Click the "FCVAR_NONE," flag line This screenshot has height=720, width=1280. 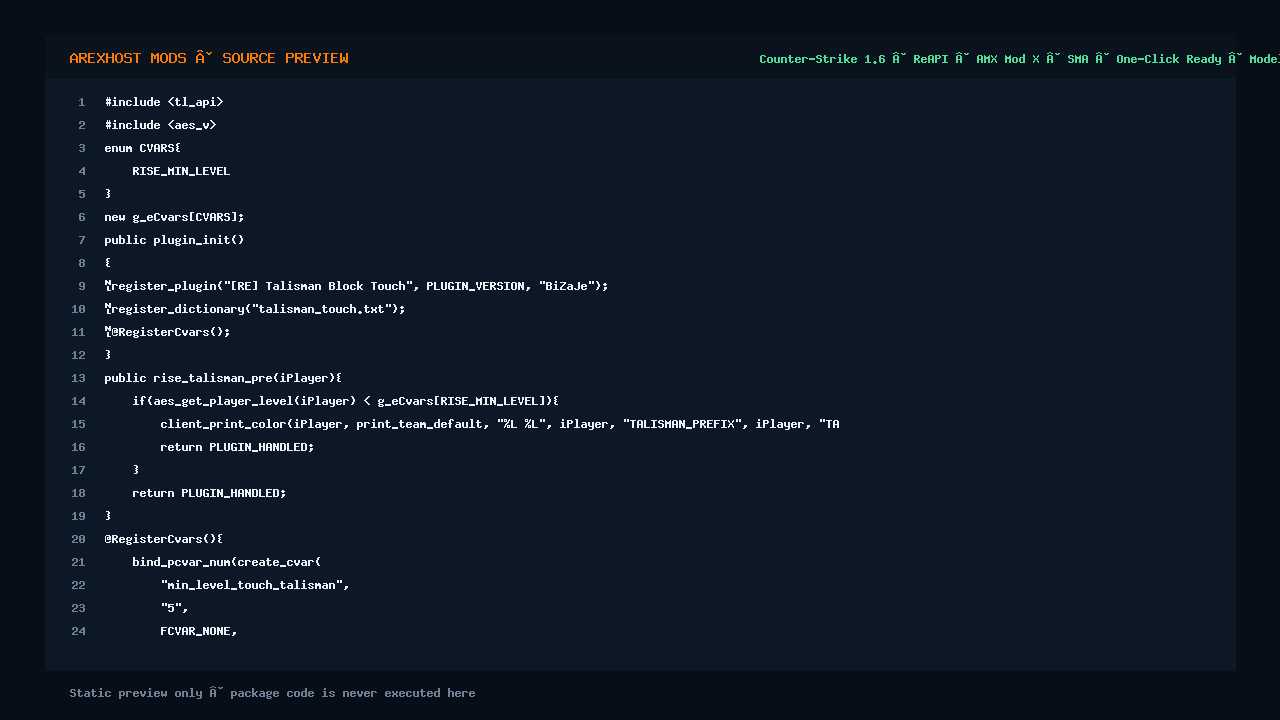point(199,631)
